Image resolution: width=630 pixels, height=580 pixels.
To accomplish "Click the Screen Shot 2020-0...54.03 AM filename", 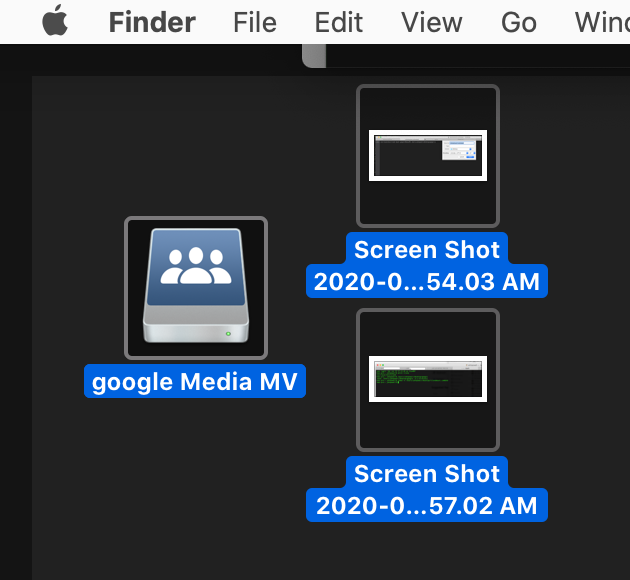I will (427, 265).
